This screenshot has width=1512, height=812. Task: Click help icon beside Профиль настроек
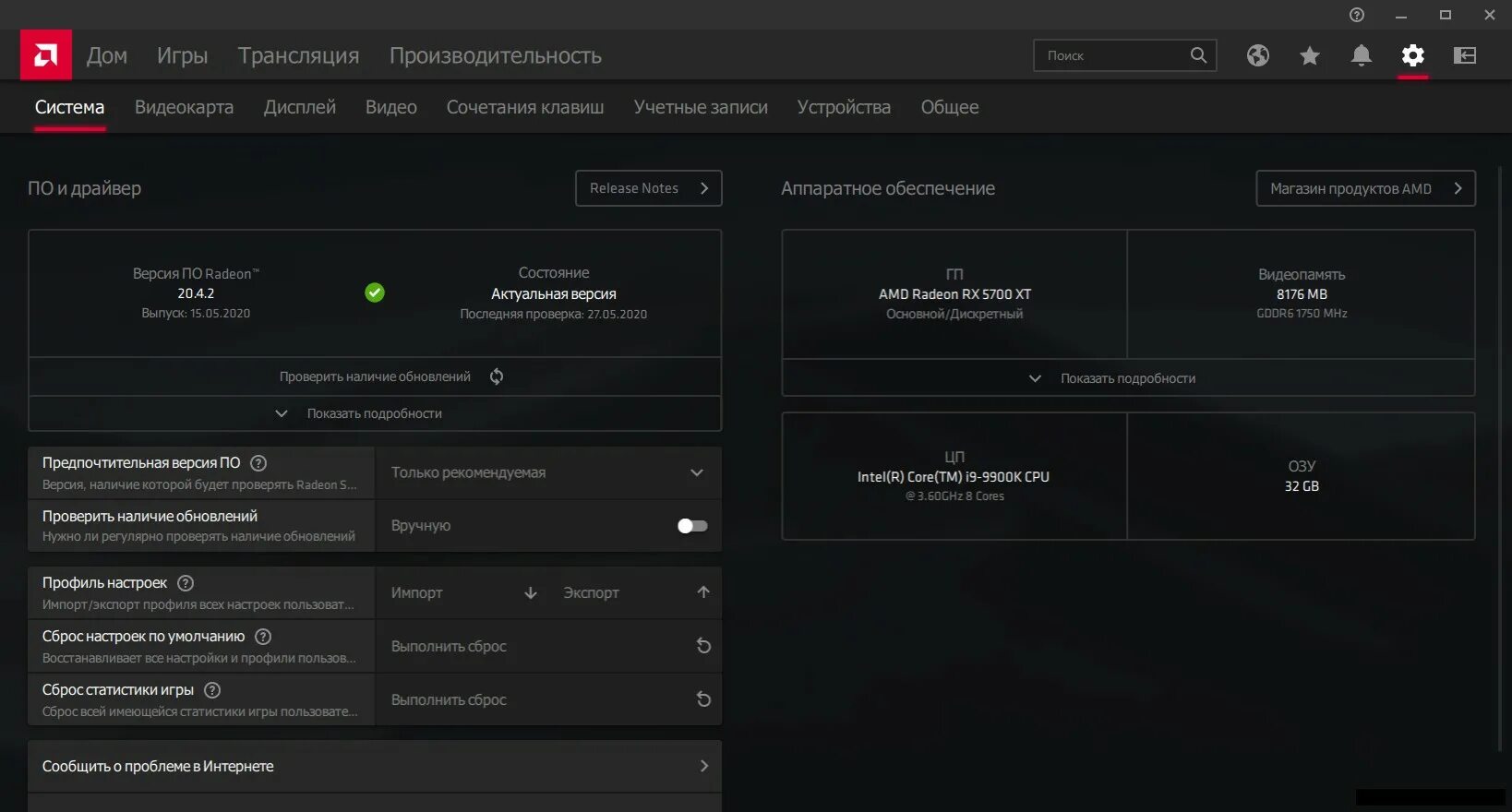pyautogui.click(x=186, y=583)
